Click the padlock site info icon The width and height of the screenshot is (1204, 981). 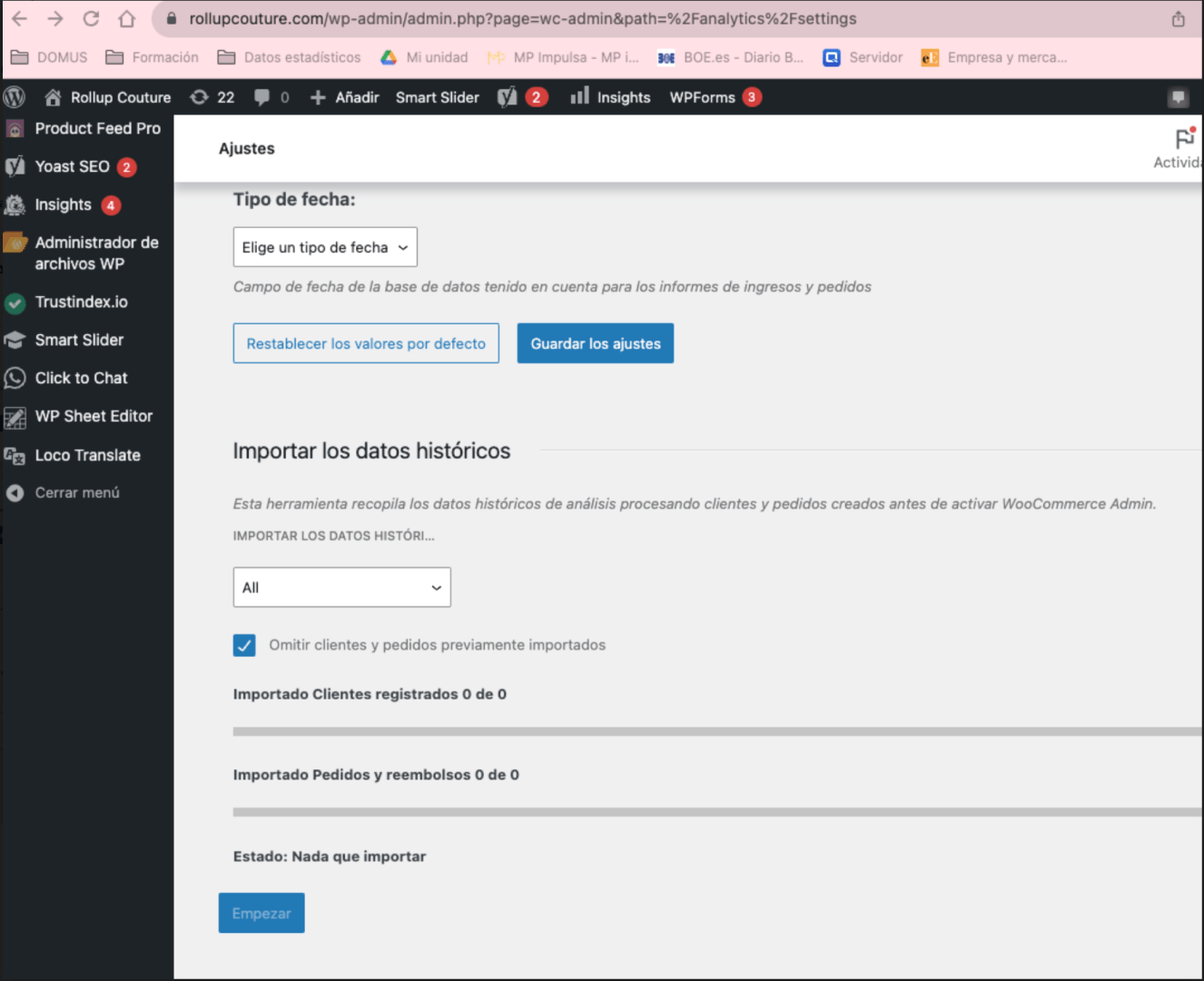point(171,18)
